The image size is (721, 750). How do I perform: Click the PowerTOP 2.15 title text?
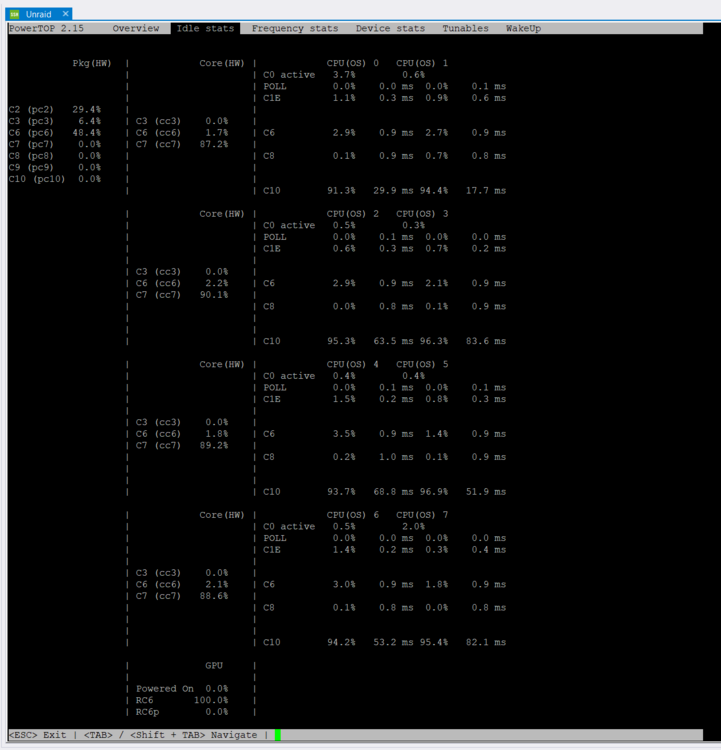click(46, 28)
